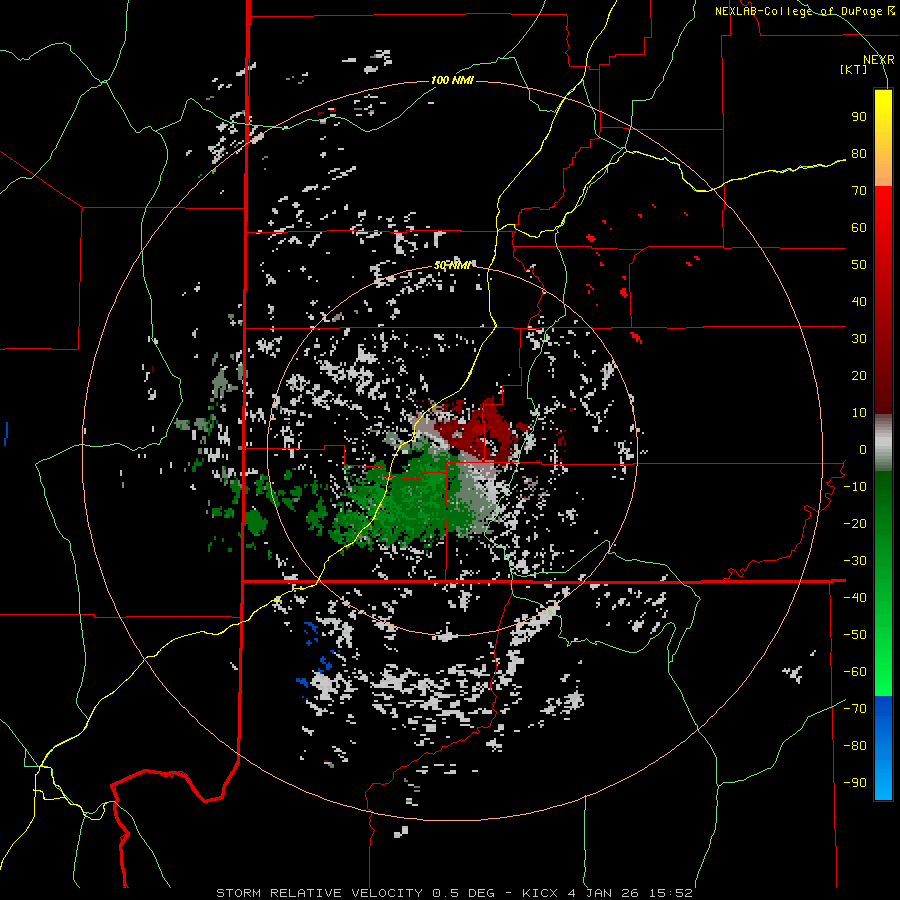Click the -50 scale value
This screenshot has width=900, height=900.
coord(855,635)
